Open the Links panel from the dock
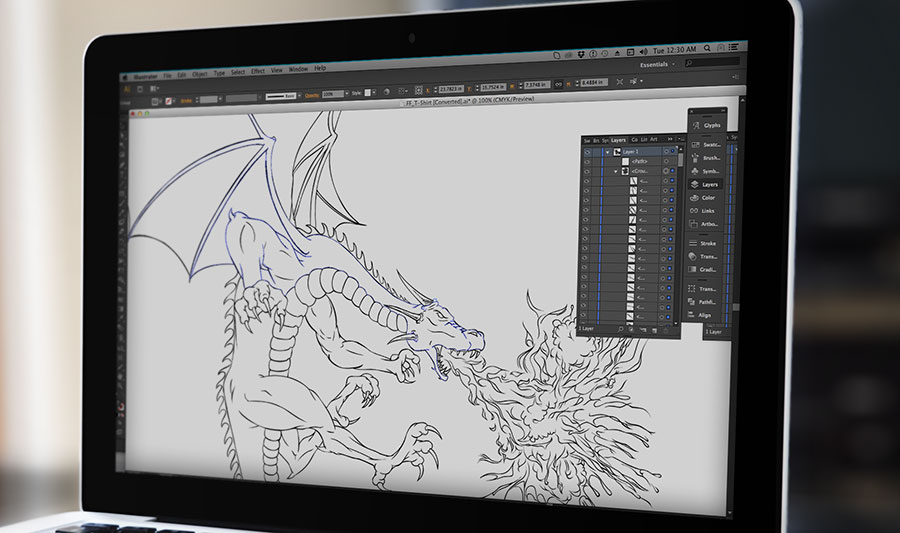Screen dimensions: 900x533 pyautogui.click(x=702, y=211)
